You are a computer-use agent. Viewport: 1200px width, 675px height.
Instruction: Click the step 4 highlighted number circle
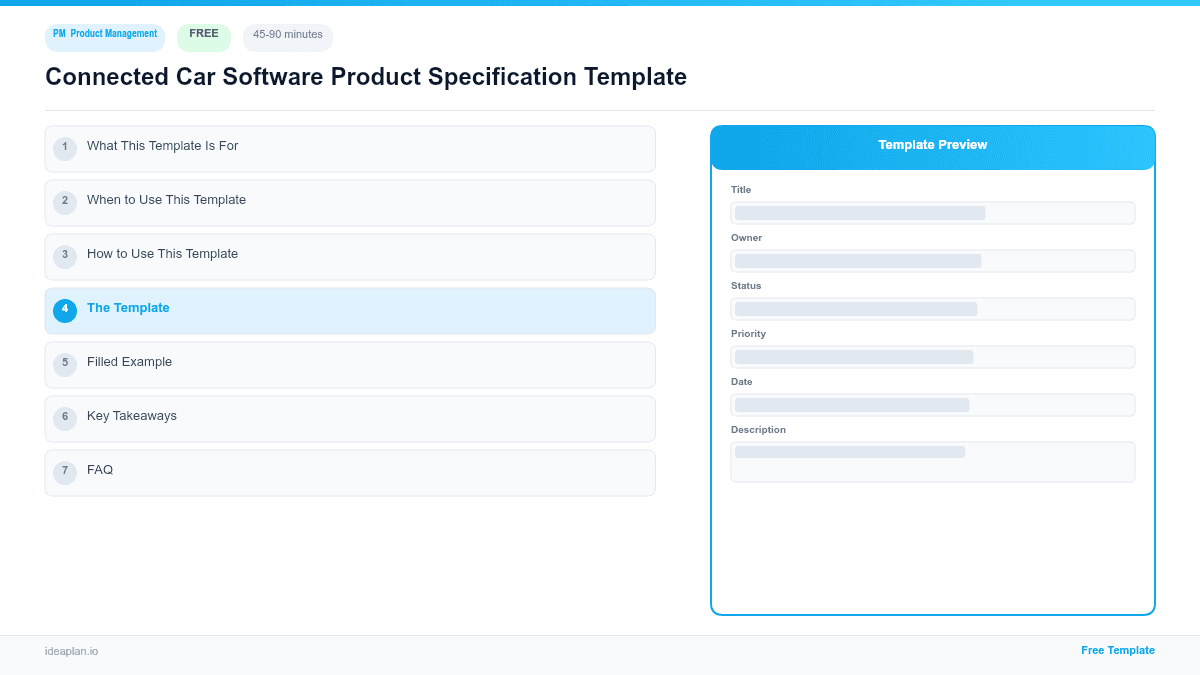pos(65,310)
